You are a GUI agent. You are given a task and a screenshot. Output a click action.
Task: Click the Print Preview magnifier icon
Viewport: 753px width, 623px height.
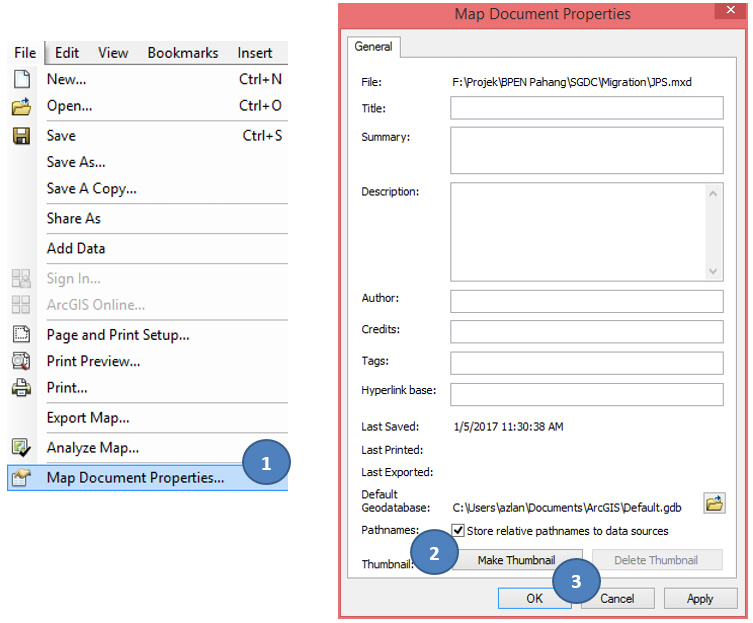pyautogui.click(x=21, y=361)
